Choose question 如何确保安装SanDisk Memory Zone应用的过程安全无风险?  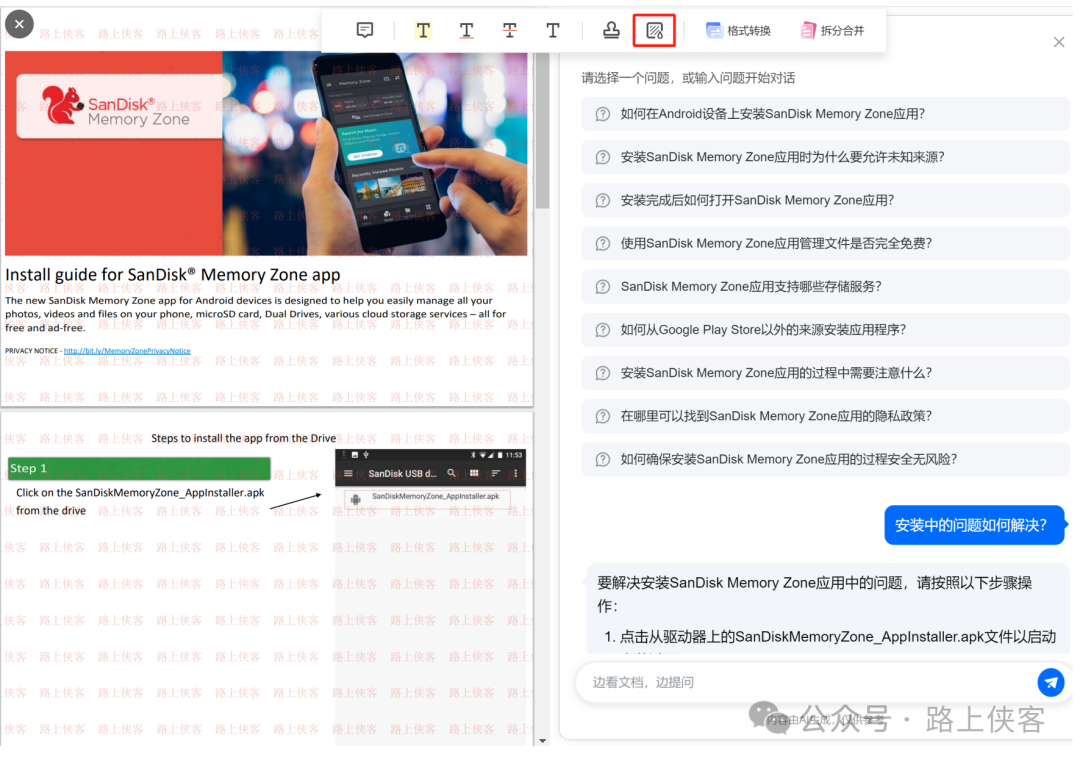824,459
